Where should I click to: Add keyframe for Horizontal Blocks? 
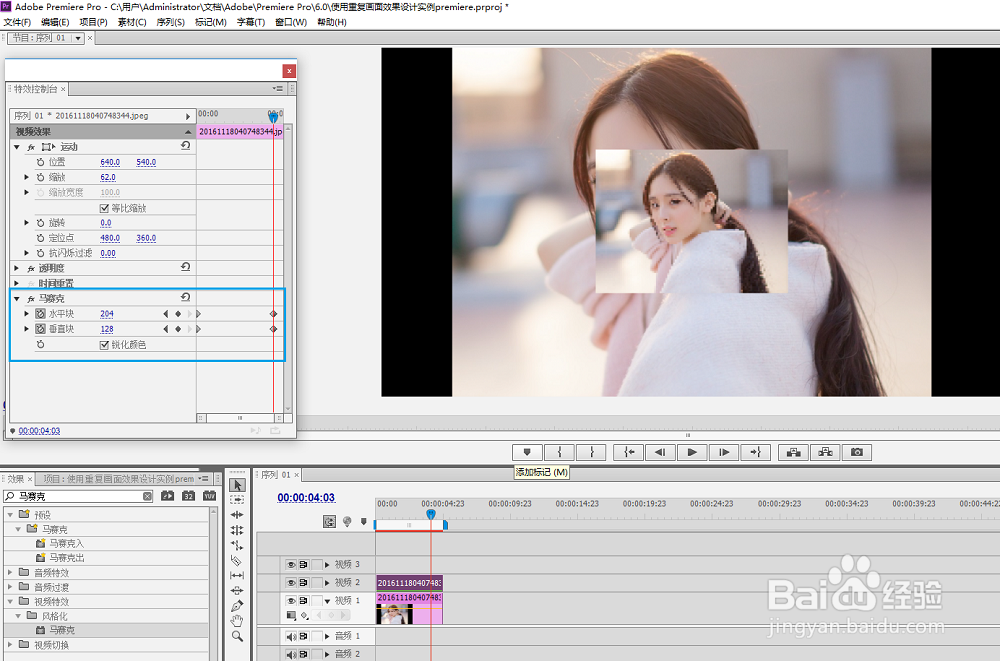178,314
